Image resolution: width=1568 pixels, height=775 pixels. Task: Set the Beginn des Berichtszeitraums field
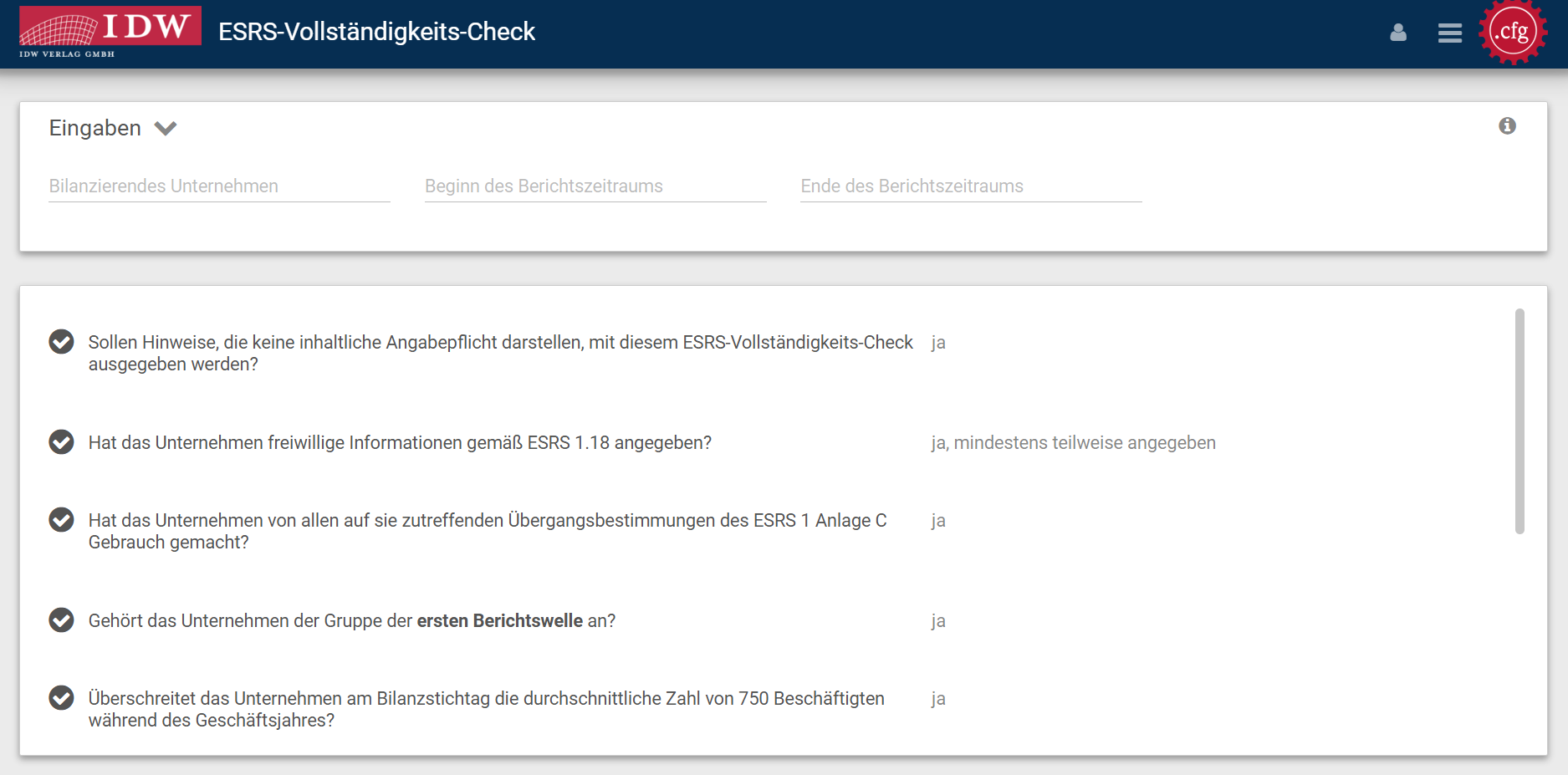pyautogui.click(x=595, y=186)
